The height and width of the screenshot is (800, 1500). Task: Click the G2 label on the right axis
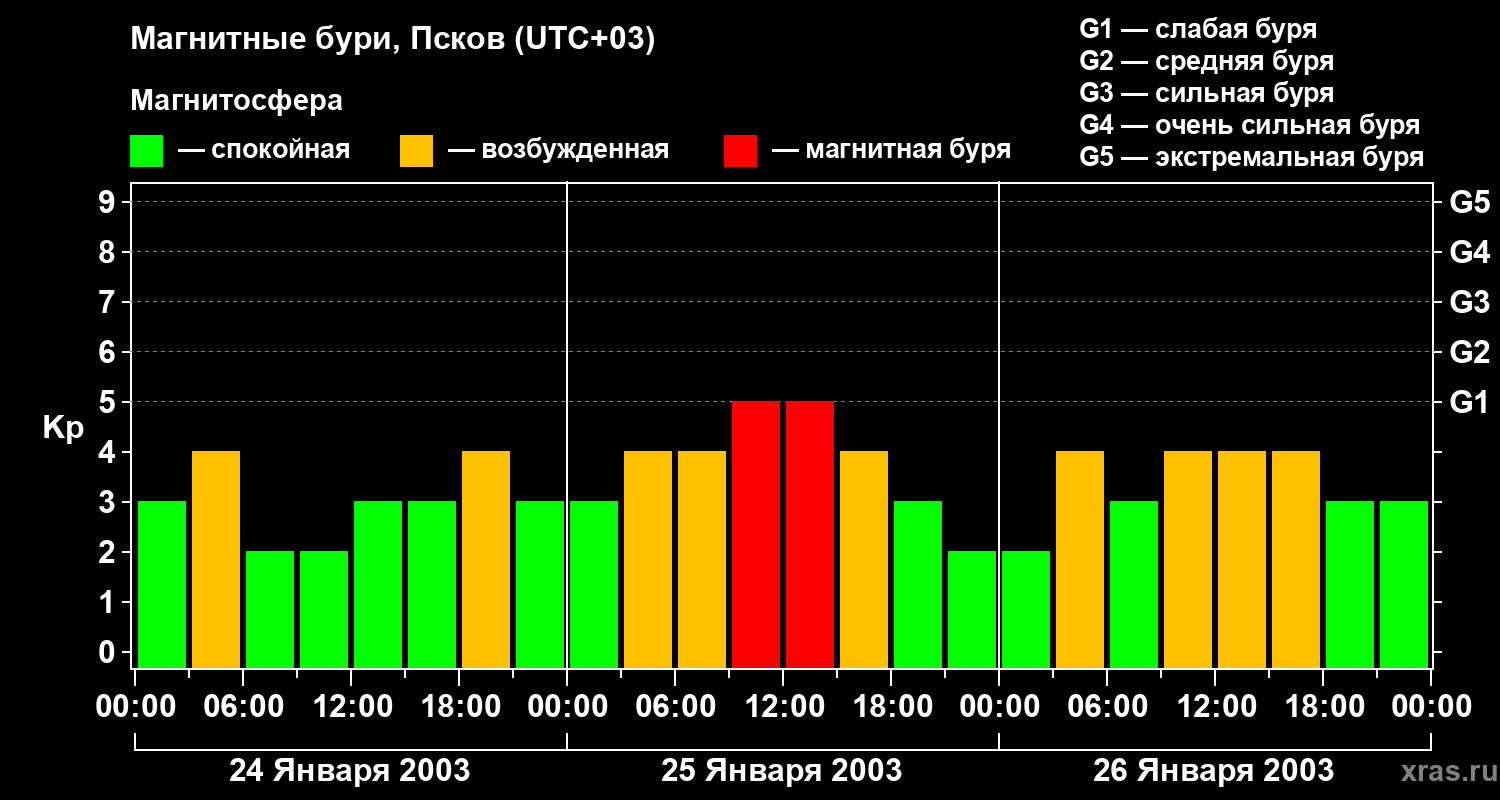pyautogui.click(x=1469, y=352)
